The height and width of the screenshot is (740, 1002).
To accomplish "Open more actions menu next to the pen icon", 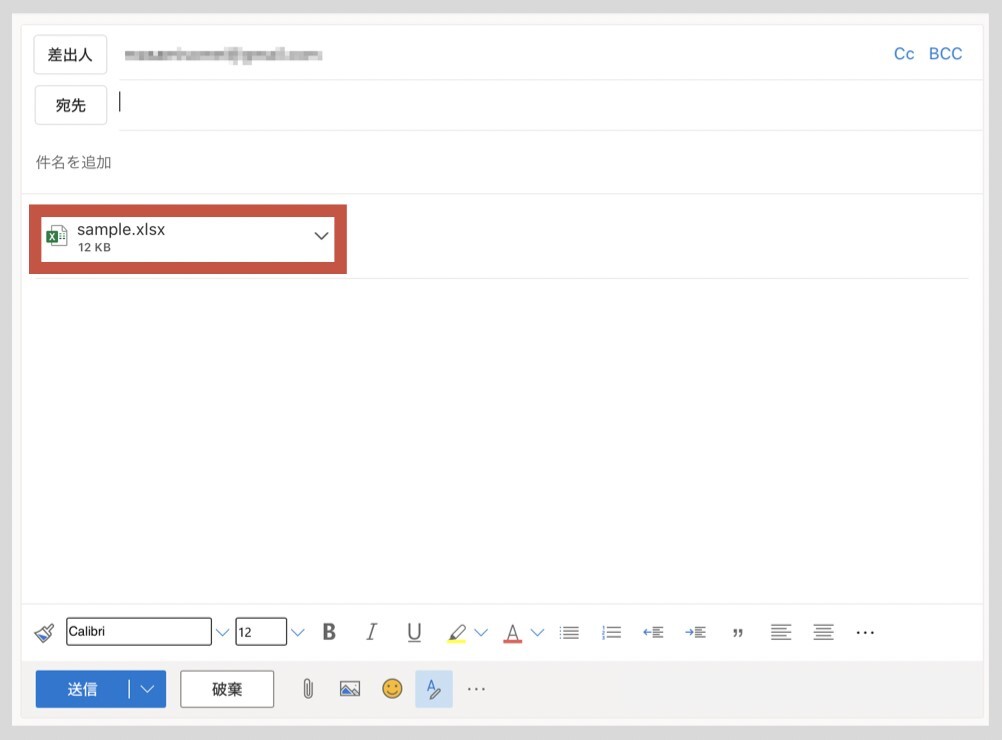I will coord(476,688).
